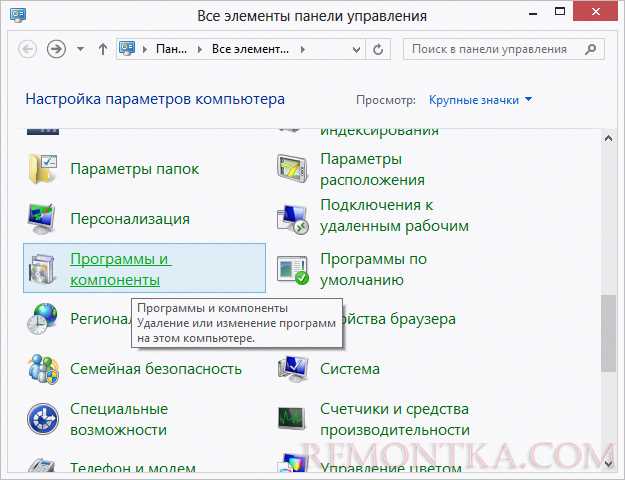
Task: Go up one level with the up arrow
Action: [x=102, y=49]
